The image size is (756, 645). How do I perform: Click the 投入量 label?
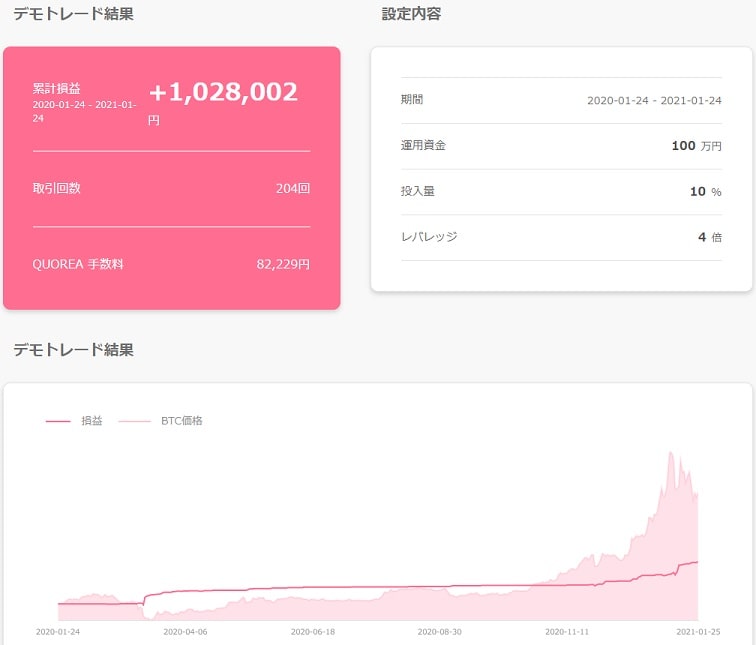(418, 191)
